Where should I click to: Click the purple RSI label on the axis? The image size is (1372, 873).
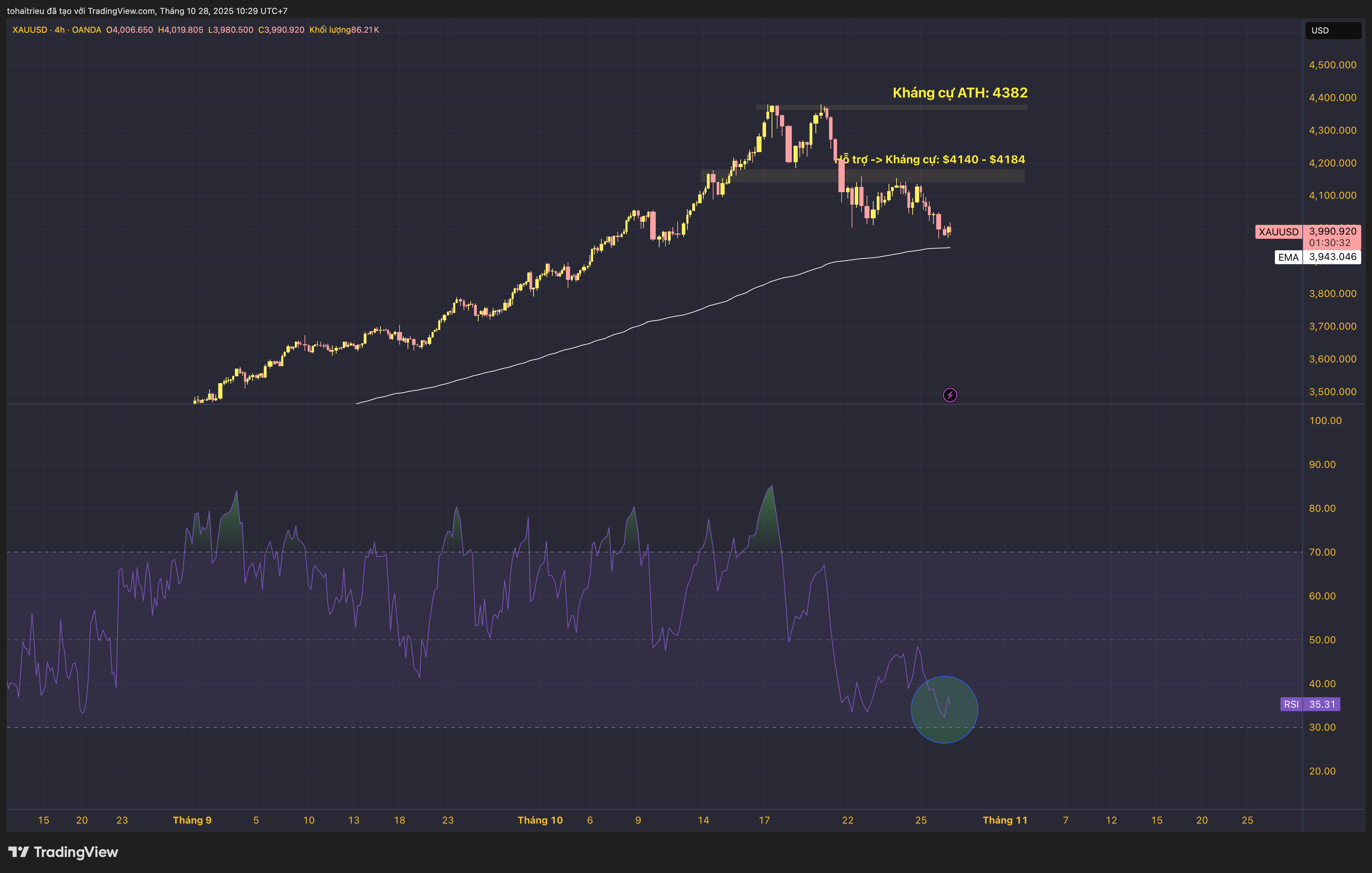click(x=1291, y=704)
